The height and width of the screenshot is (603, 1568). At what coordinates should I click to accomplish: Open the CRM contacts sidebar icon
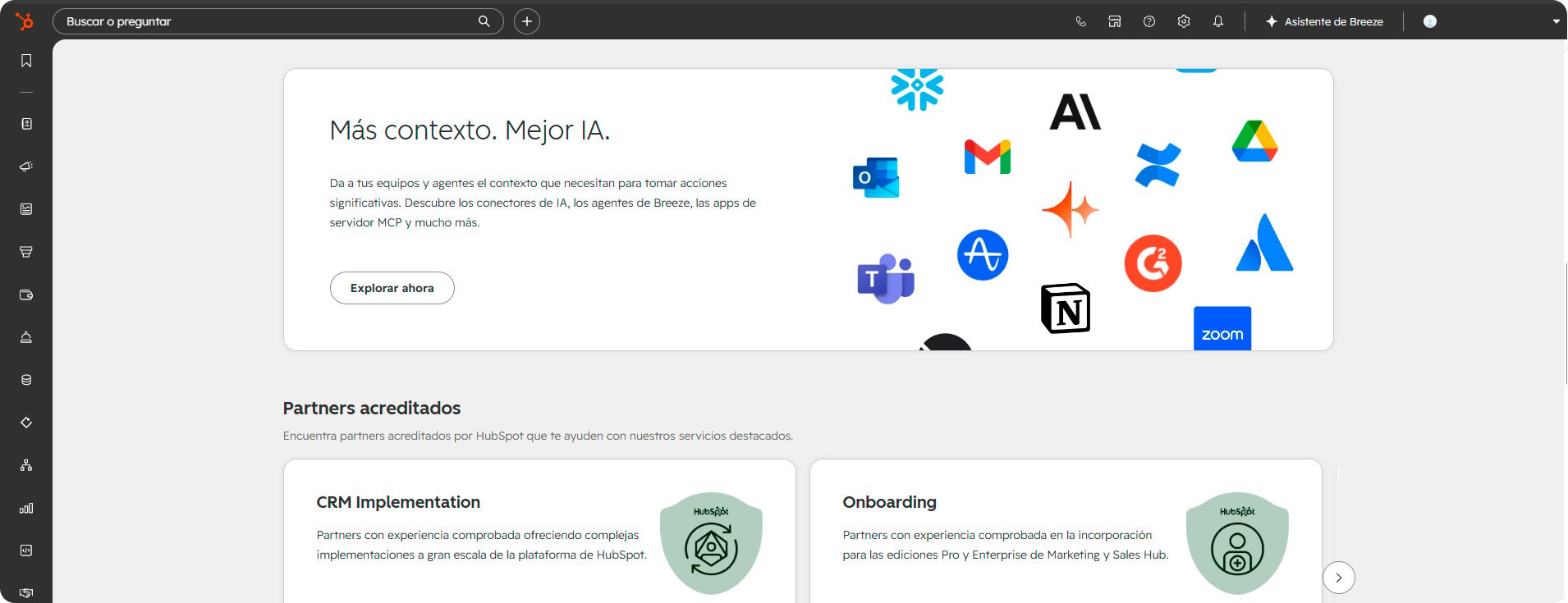[x=26, y=124]
